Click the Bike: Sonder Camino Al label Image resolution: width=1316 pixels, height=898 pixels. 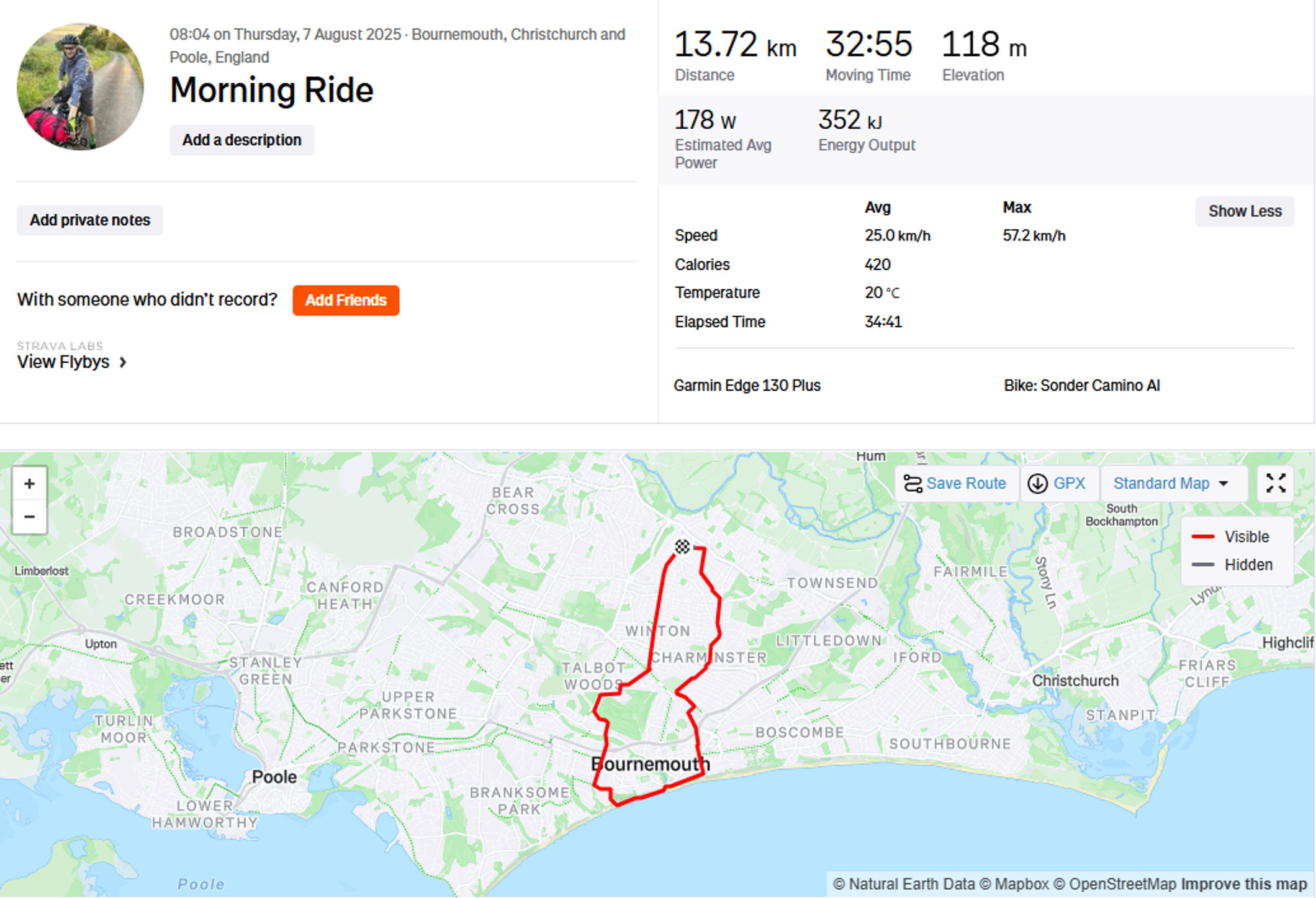tap(1082, 386)
